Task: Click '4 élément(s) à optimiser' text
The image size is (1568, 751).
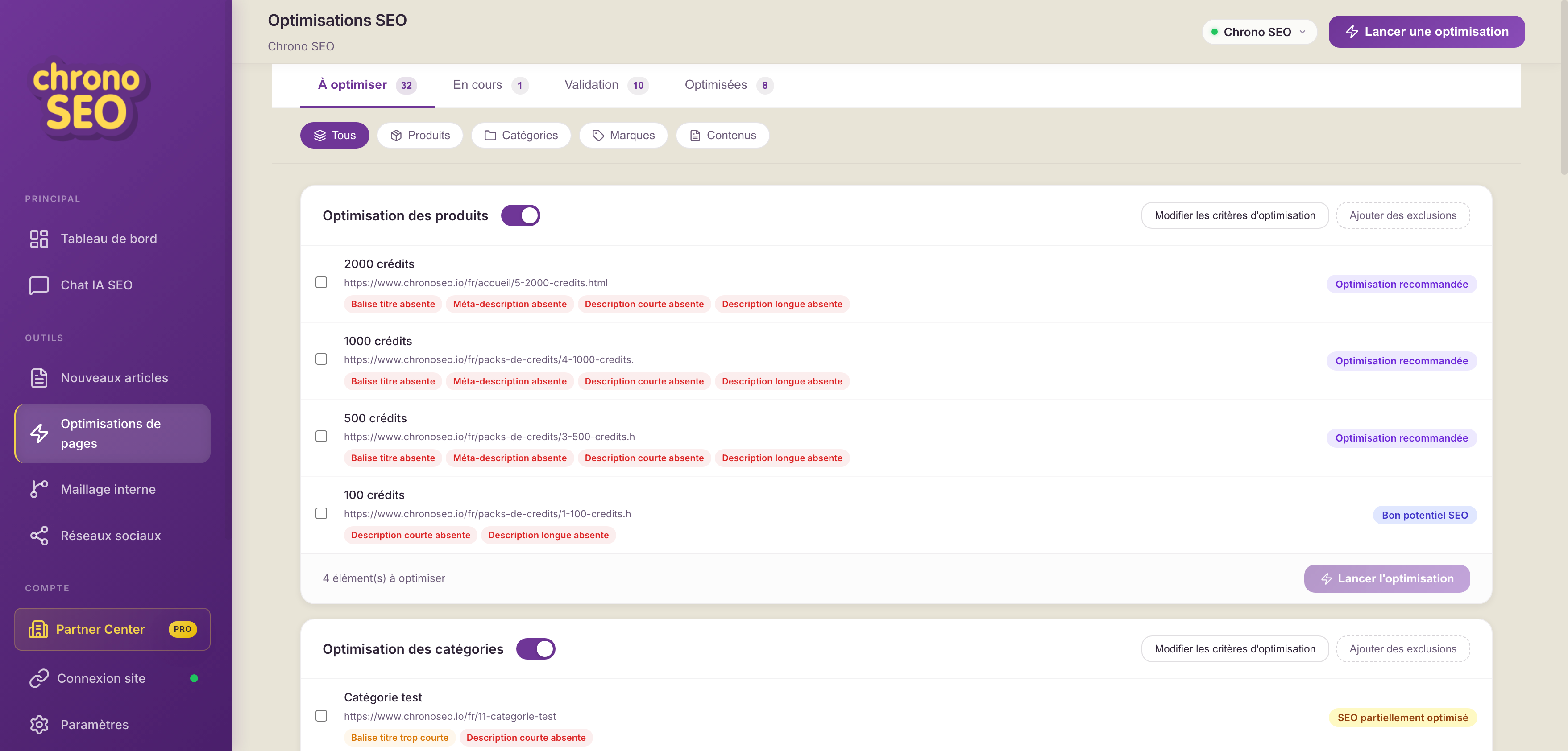Action: (x=383, y=579)
